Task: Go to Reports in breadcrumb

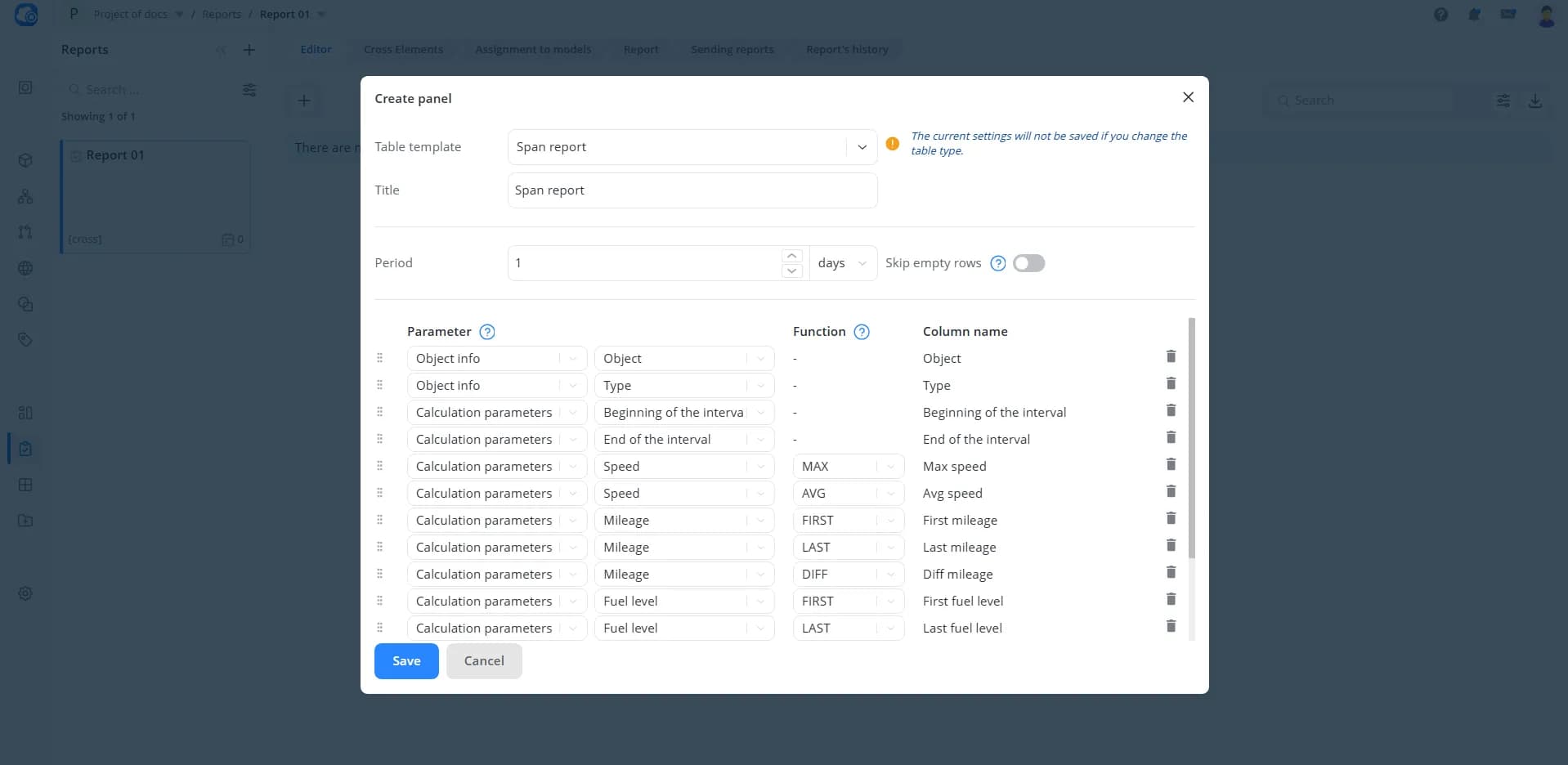Action: (x=222, y=14)
